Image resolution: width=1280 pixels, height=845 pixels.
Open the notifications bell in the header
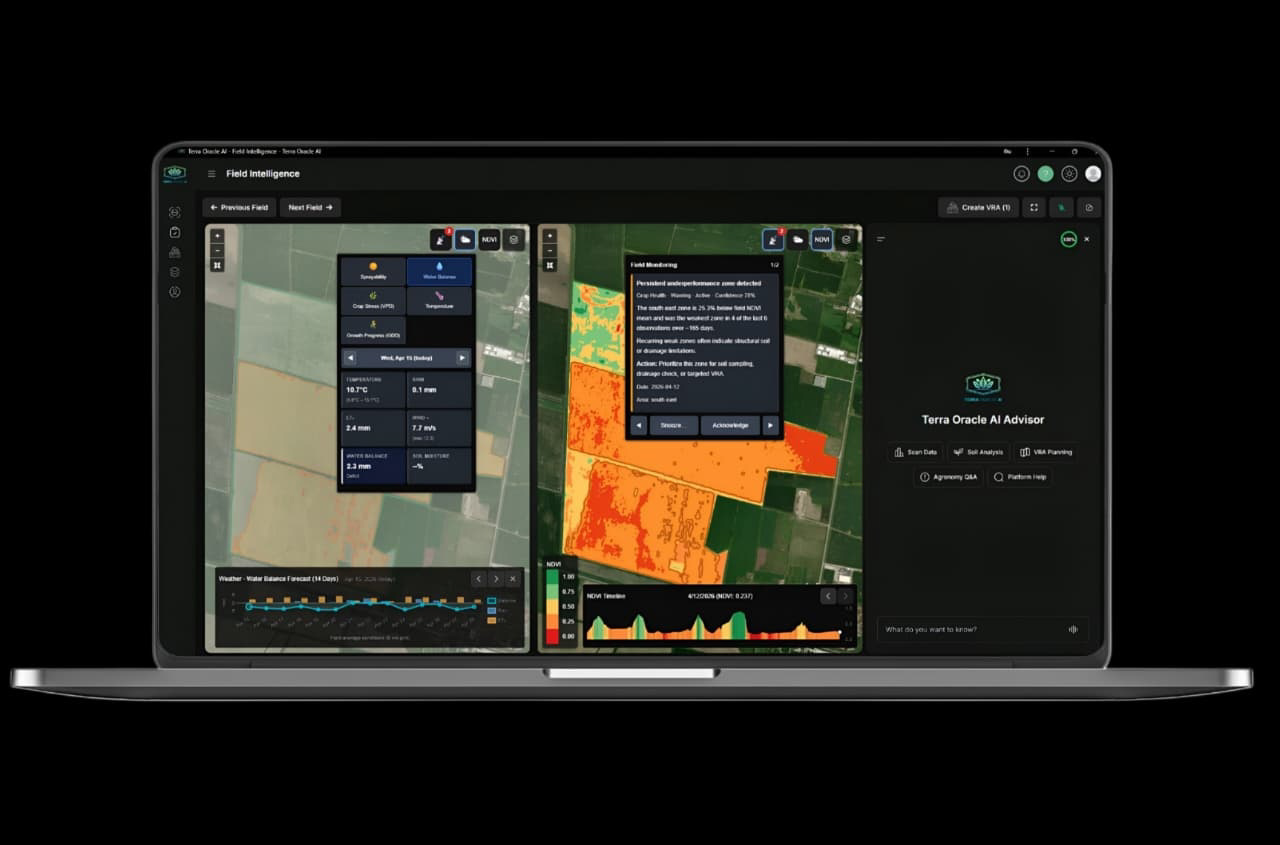[x=1021, y=174]
